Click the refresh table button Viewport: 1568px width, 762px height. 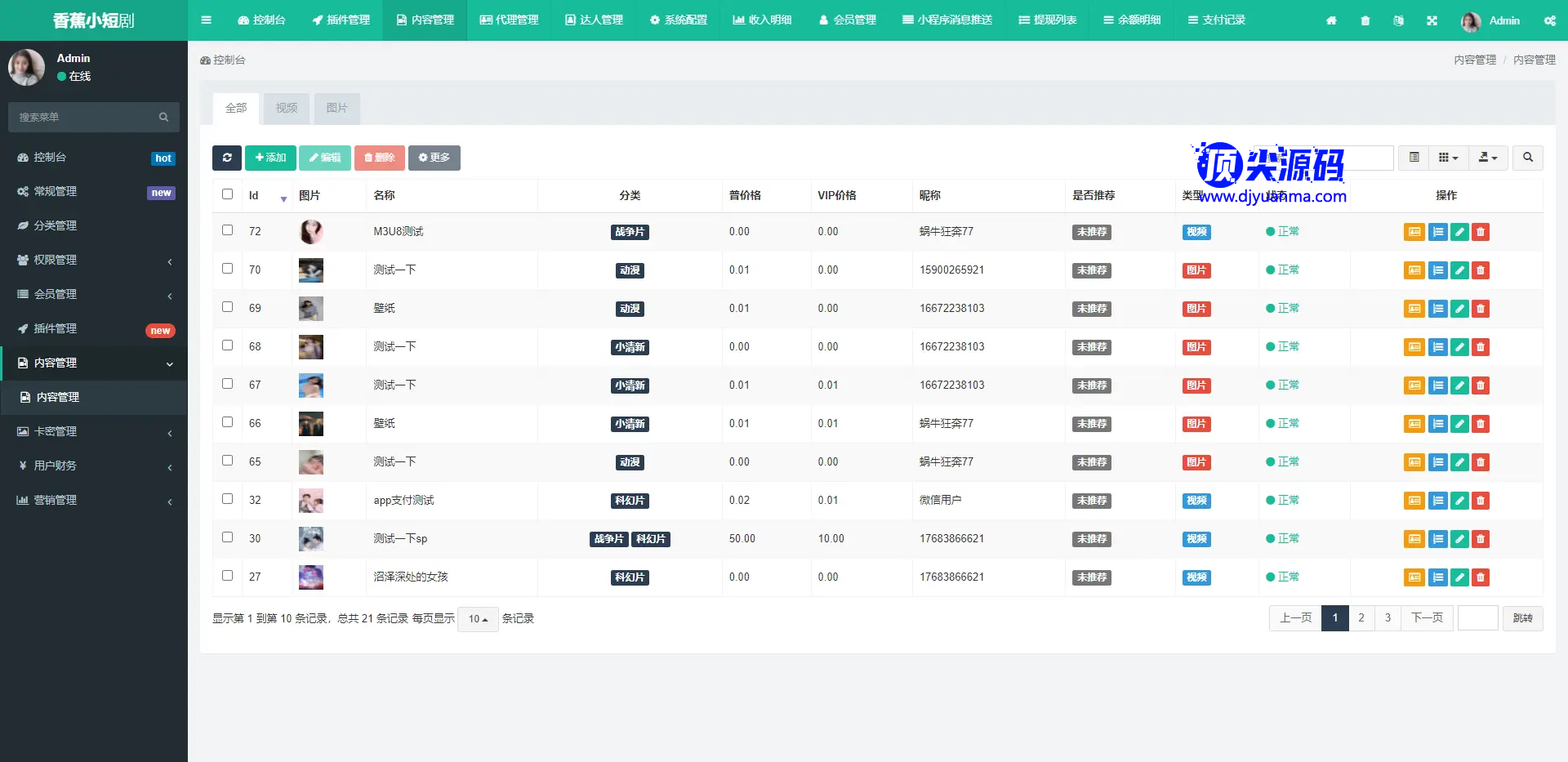click(227, 158)
